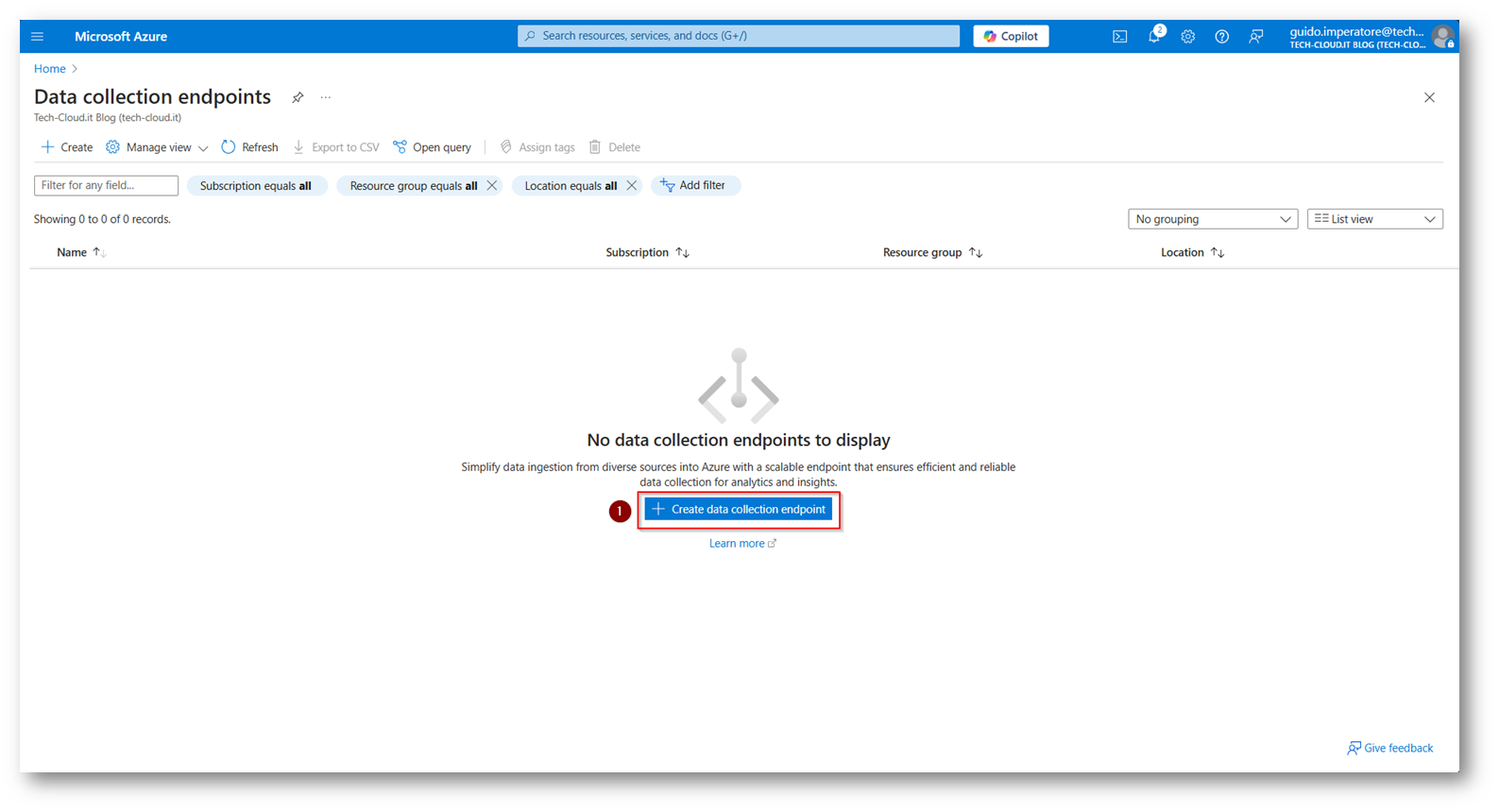Click the top bar feedback icon
This screenshot has height=812, width=1499.
[x=1256, y=37]
